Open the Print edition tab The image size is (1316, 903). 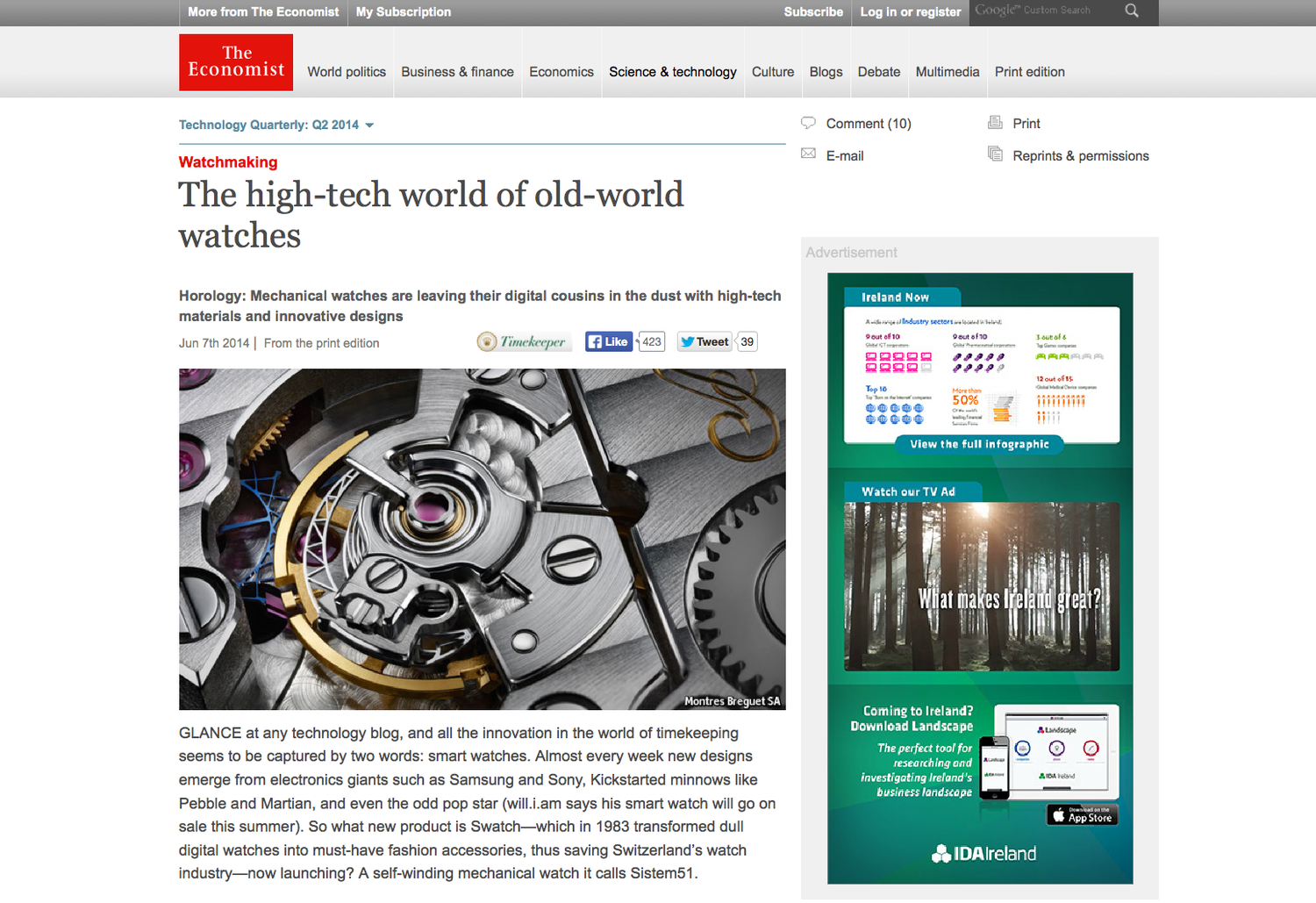pyautogui.click(x=1029, y=72)
